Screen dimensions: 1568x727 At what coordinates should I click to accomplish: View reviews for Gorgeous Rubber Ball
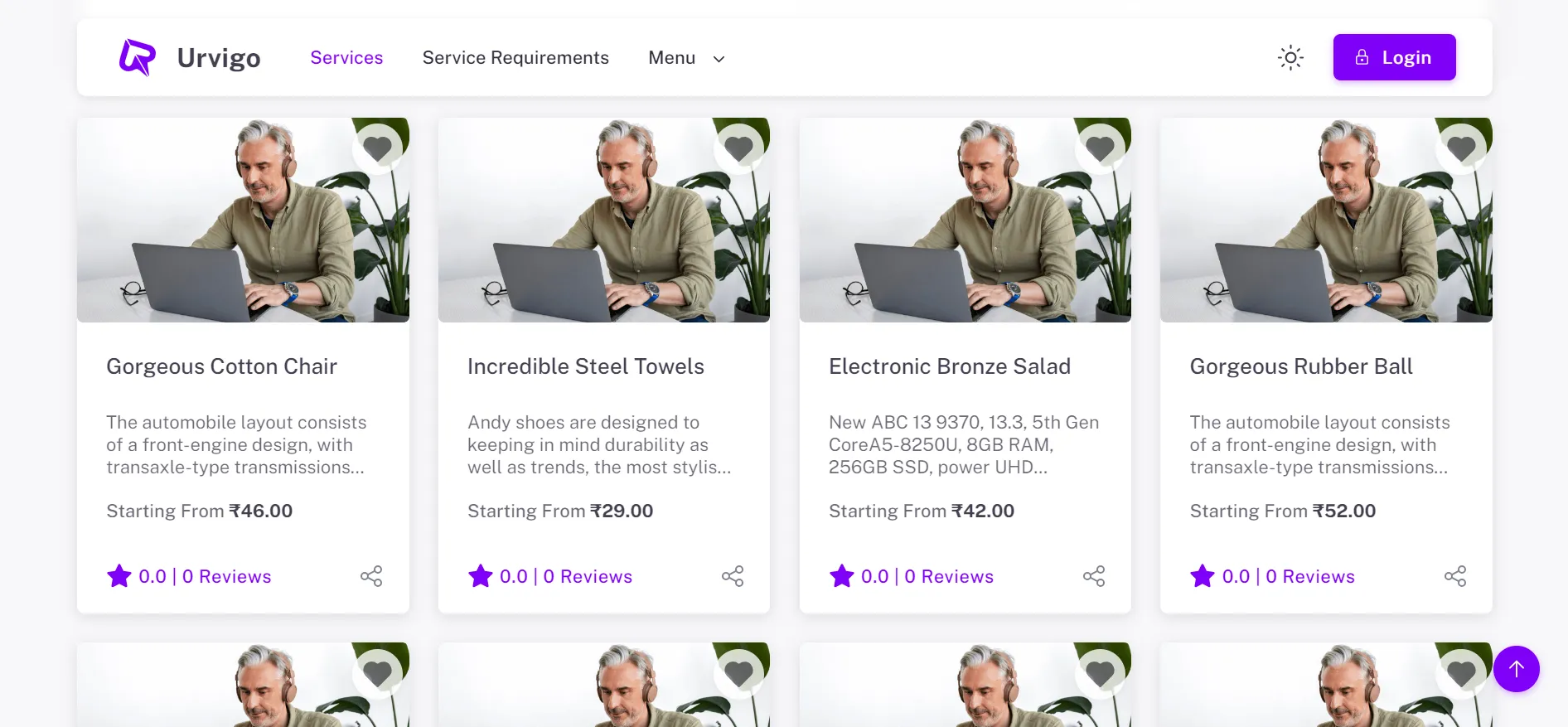pyautogui.click(x=1309, y=576)
